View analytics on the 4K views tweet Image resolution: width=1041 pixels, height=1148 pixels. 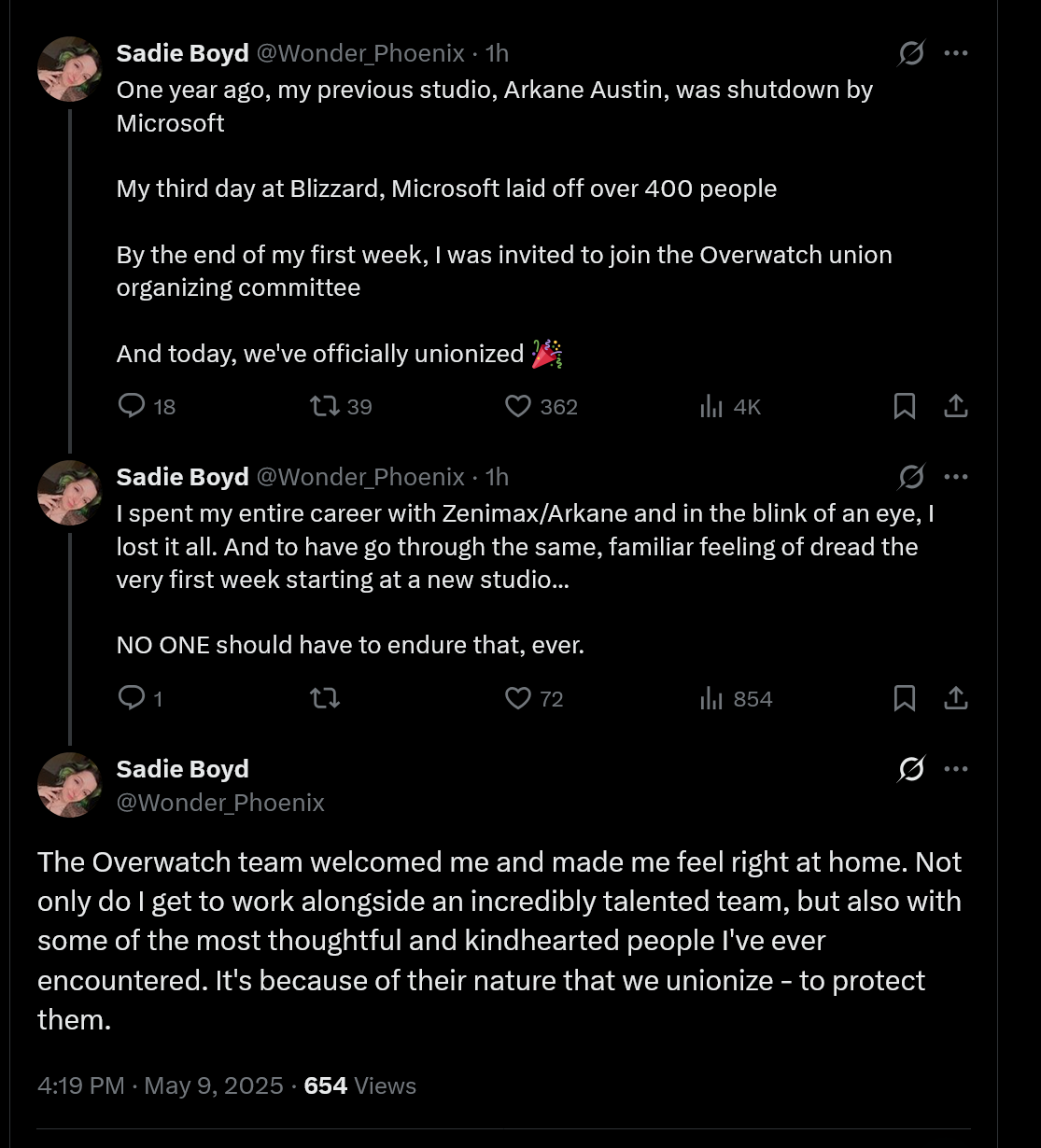pyautogui.click(x=711, y=406)
